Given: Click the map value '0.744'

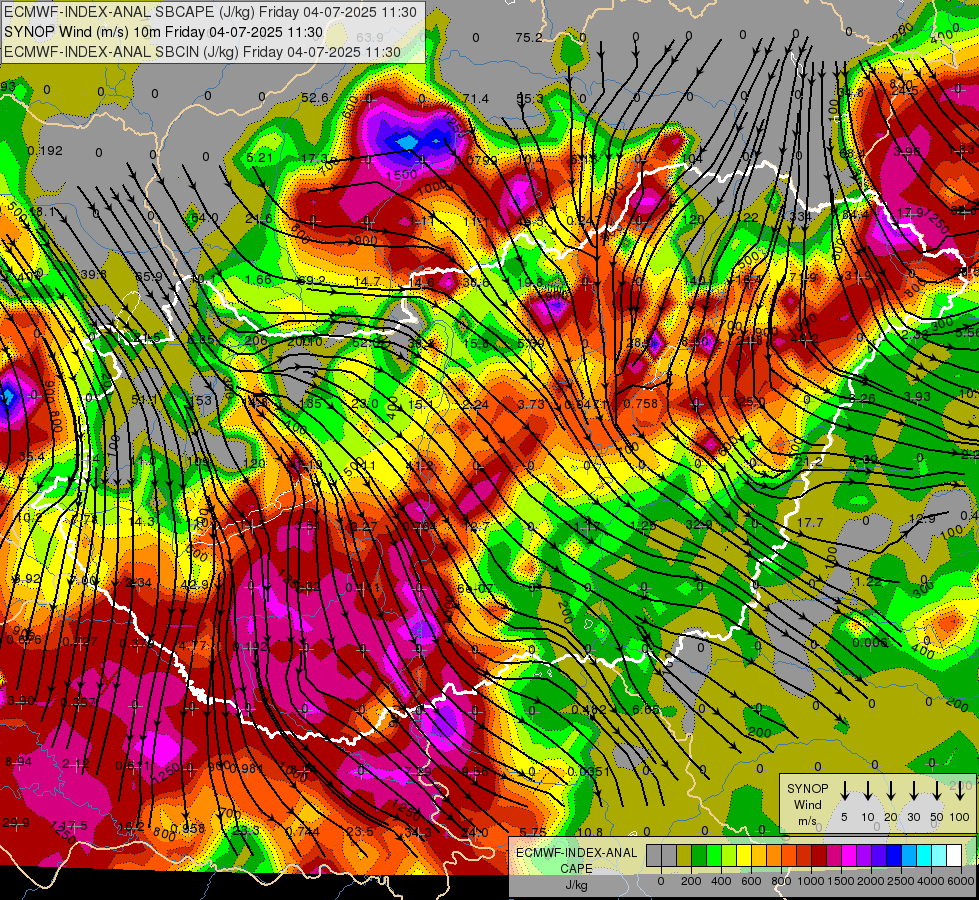Looking at the screenshot, I should pos(303,831).
